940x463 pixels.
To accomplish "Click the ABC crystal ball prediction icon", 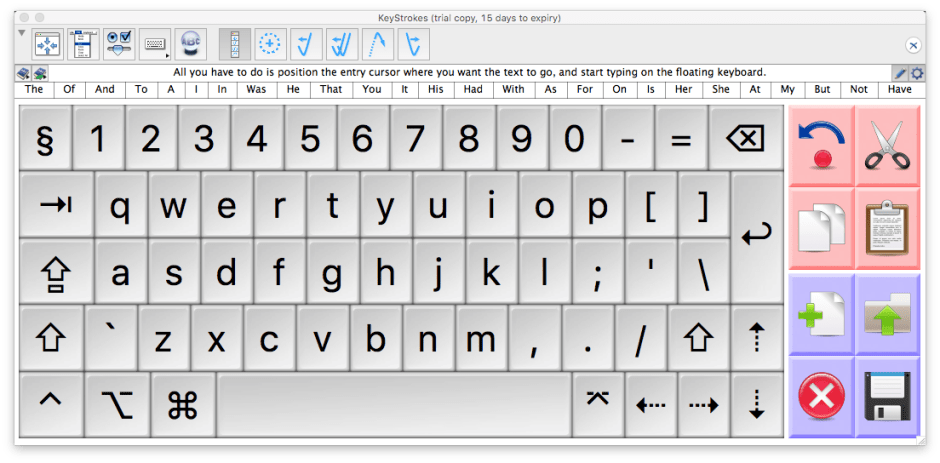I will (x=190, y=44).
